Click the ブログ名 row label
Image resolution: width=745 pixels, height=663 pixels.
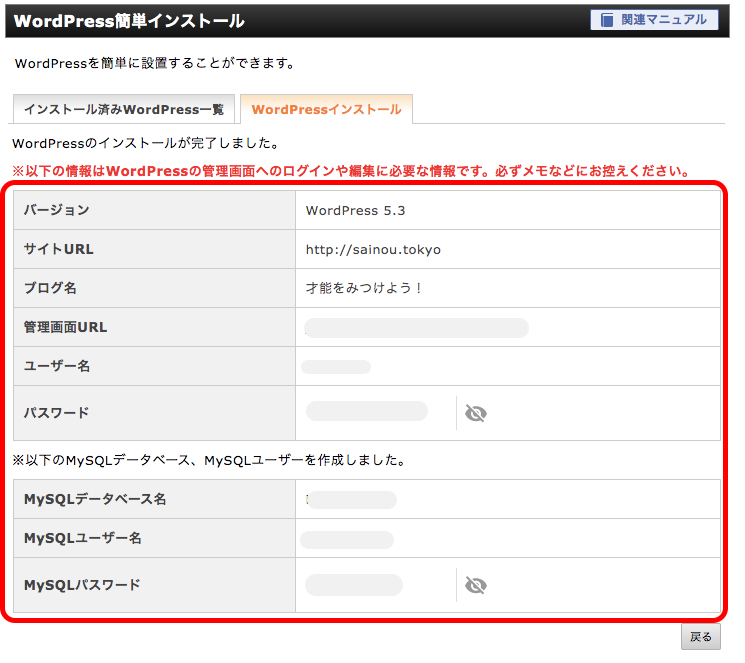click(x=50, y=288)
